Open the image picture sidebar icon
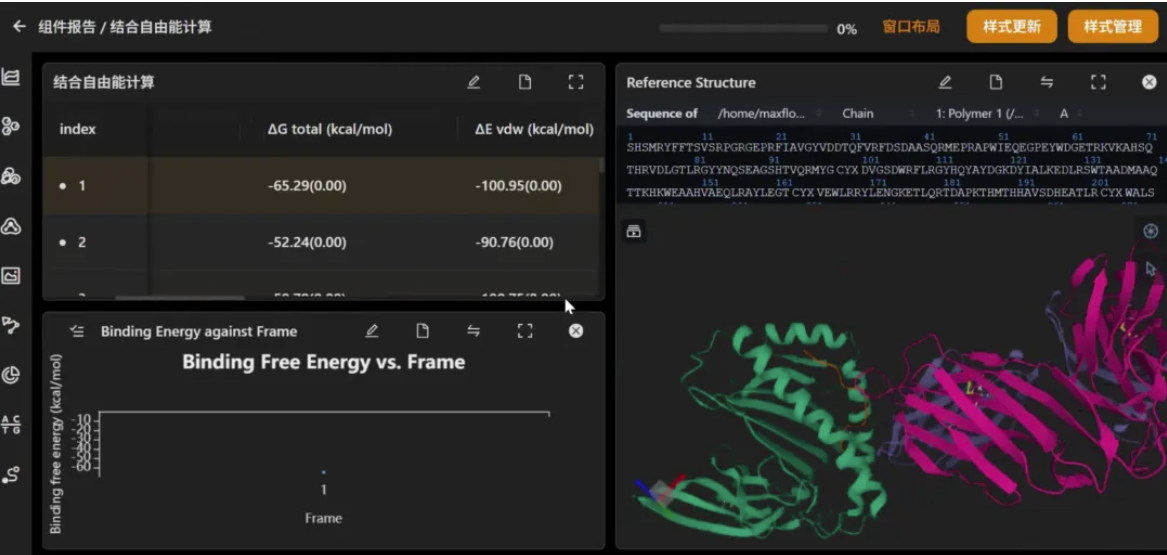The width and height of the screenshot is (1167, 555). tap(10, 275)
